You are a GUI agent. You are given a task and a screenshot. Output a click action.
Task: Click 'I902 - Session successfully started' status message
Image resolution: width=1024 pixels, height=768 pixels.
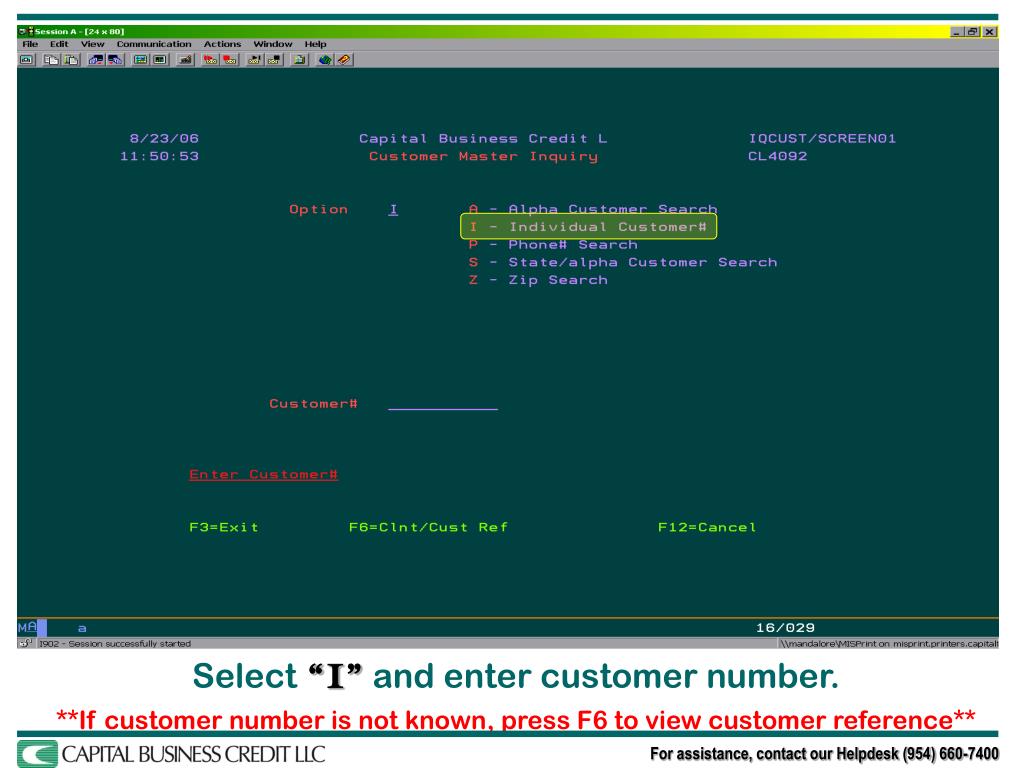pyautogui.click(x=115, y=643)
